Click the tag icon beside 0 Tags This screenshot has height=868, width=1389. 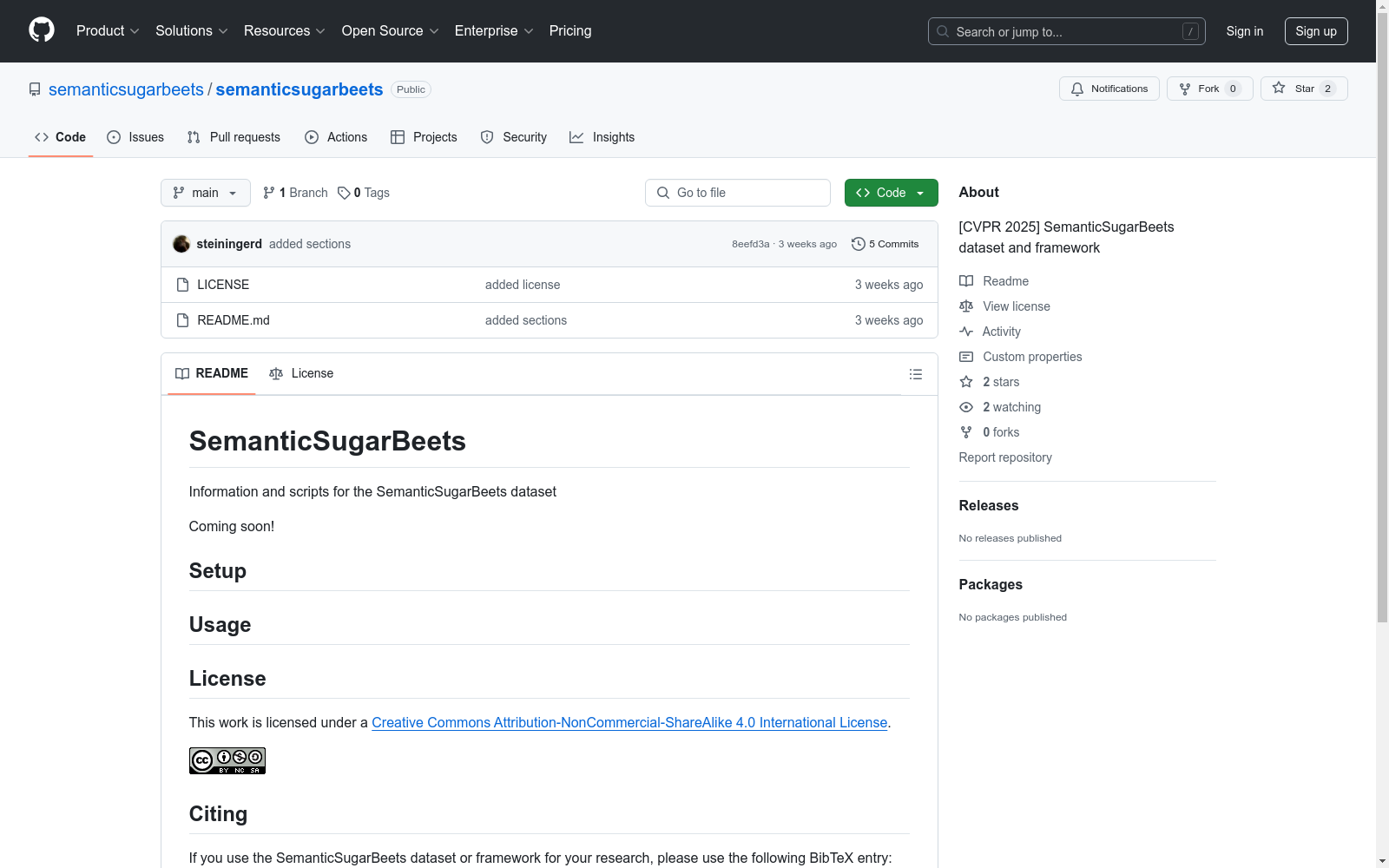pos(344,193)
